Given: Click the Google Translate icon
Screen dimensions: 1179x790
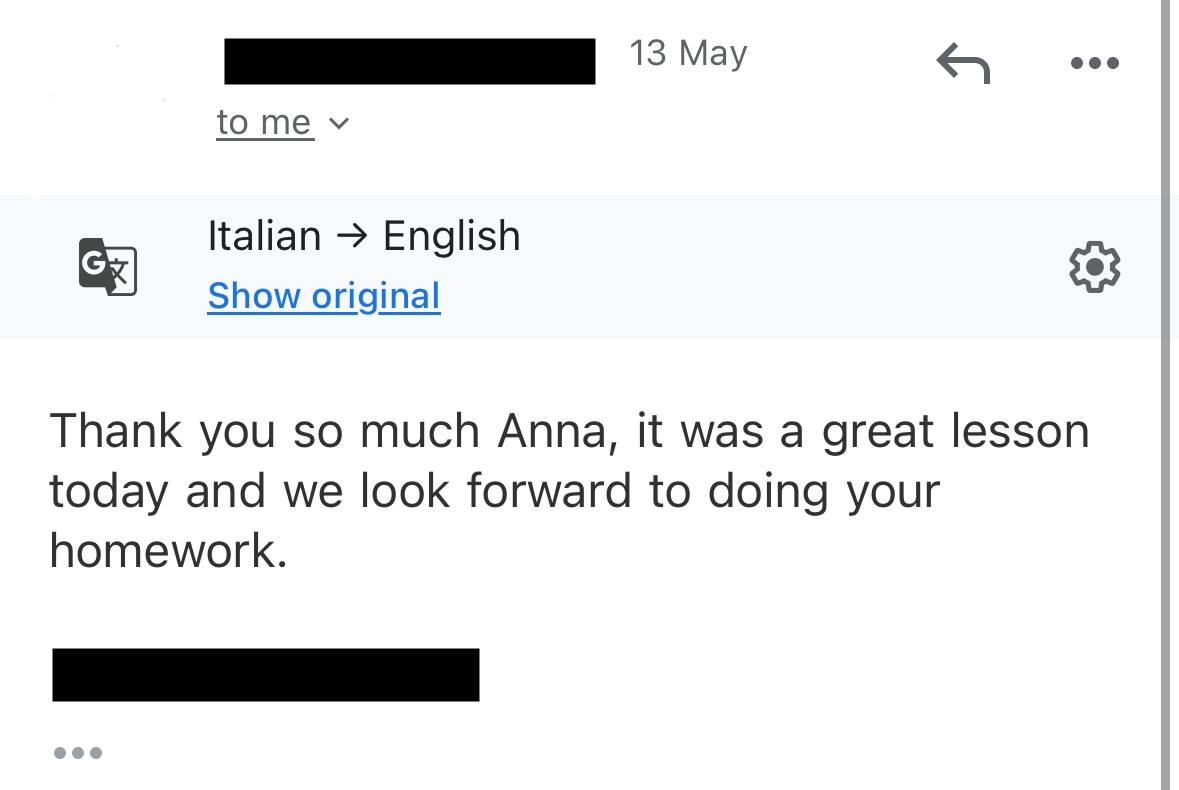Looking at the screenshot, I should (107, 266).
